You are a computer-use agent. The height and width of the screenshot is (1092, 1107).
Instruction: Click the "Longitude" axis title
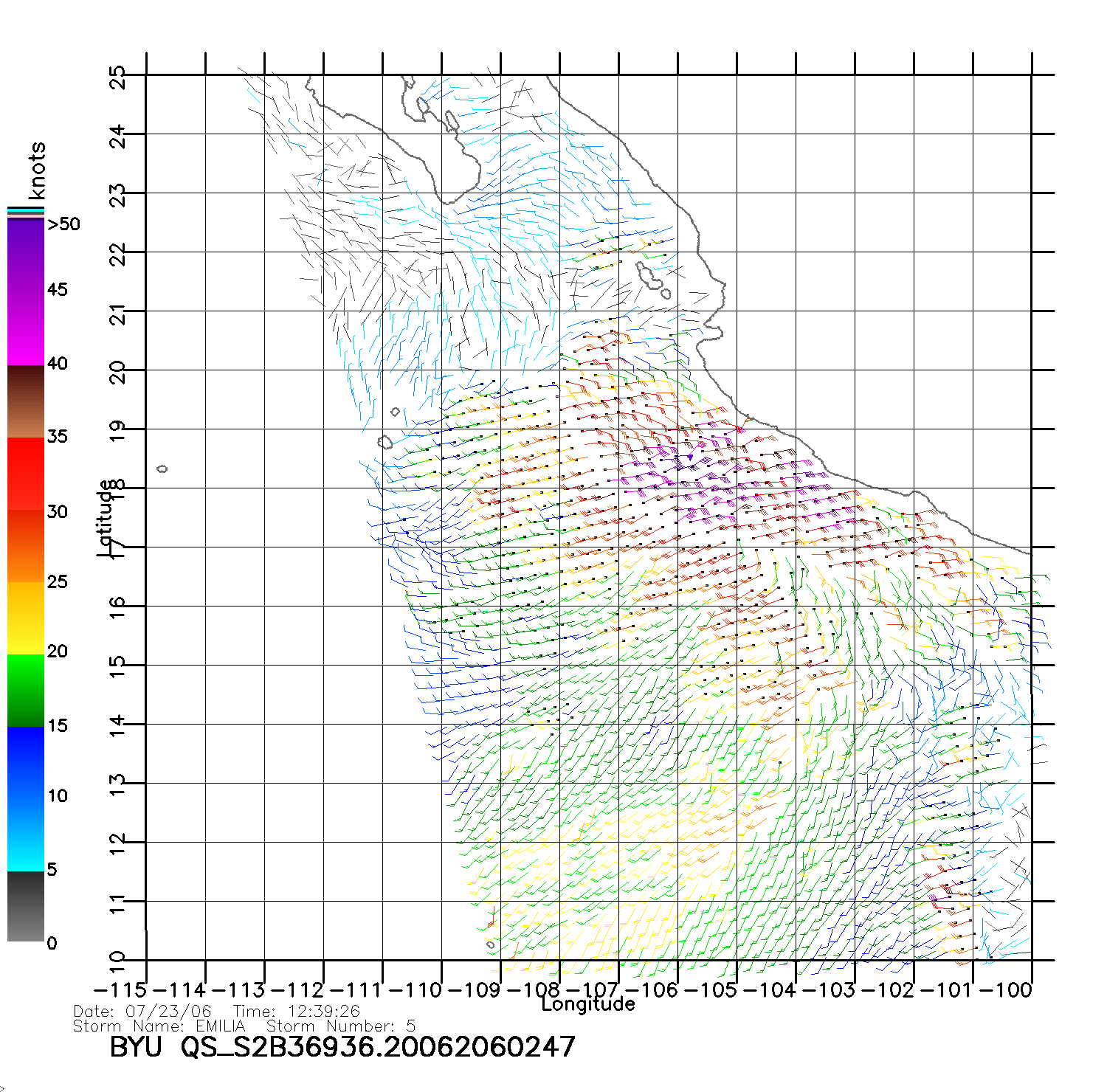point(587,1004)
